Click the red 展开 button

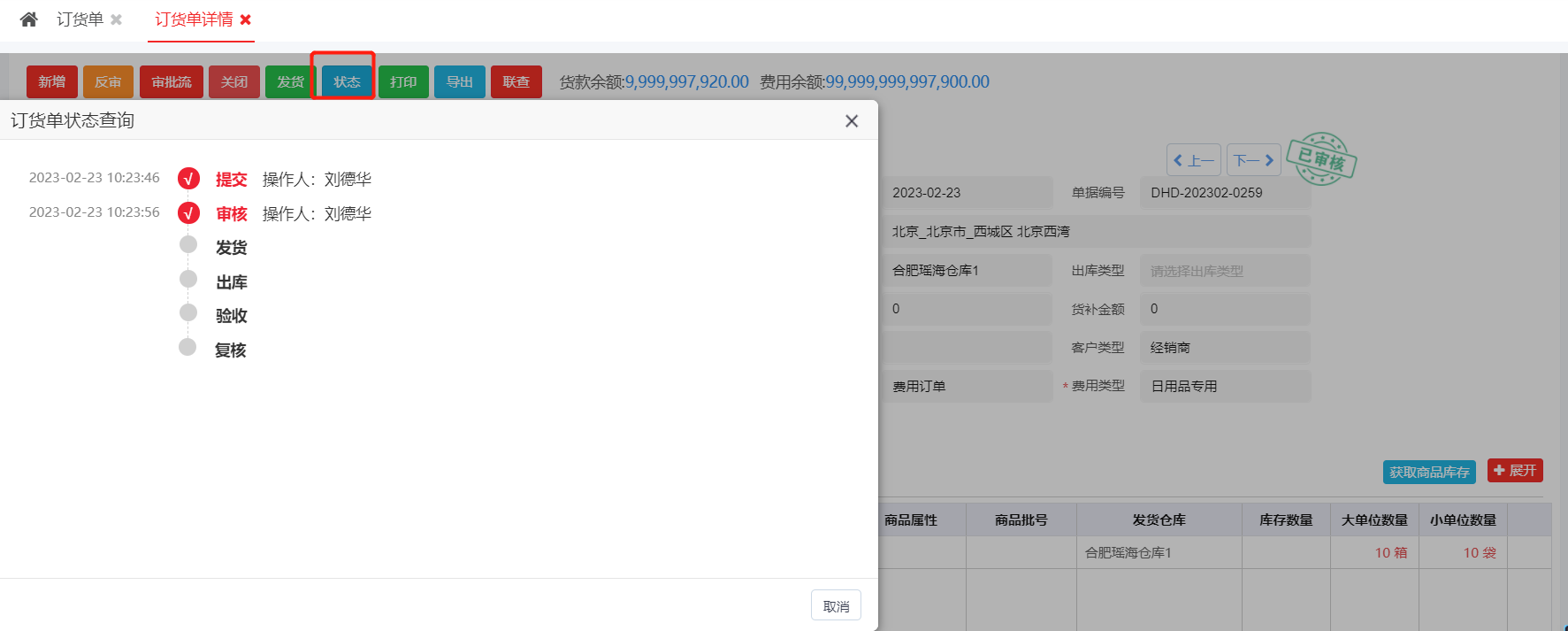coord(1515,470)
